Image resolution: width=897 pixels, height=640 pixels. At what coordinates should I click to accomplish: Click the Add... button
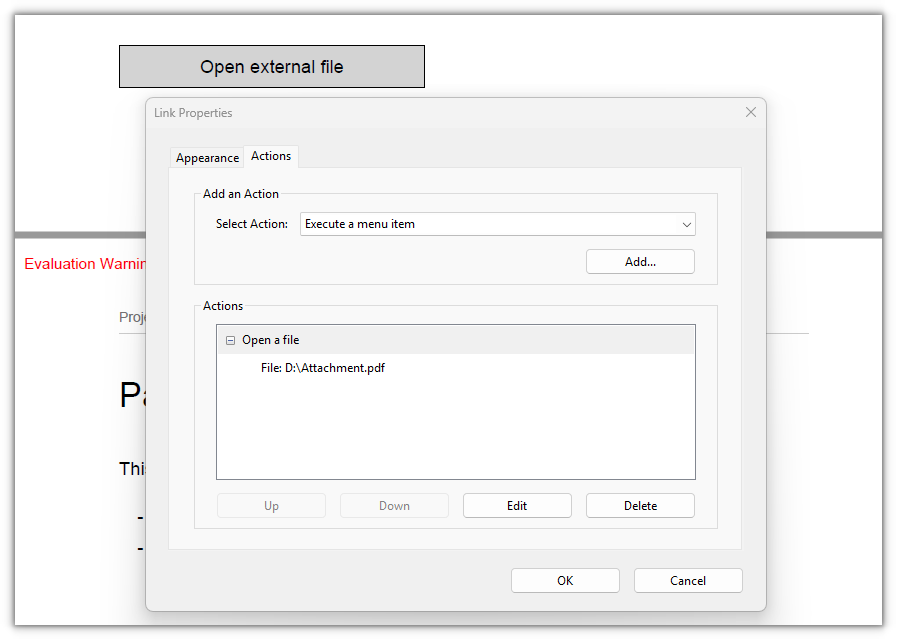(x=640, y=262)
